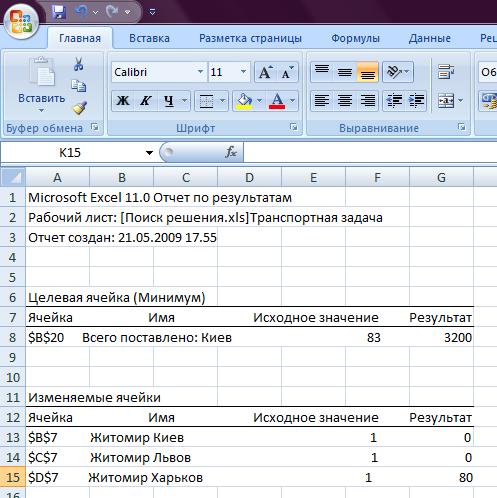497x498 pixels.
Task: Align text left in cell
Action: (x=322, y=100)
